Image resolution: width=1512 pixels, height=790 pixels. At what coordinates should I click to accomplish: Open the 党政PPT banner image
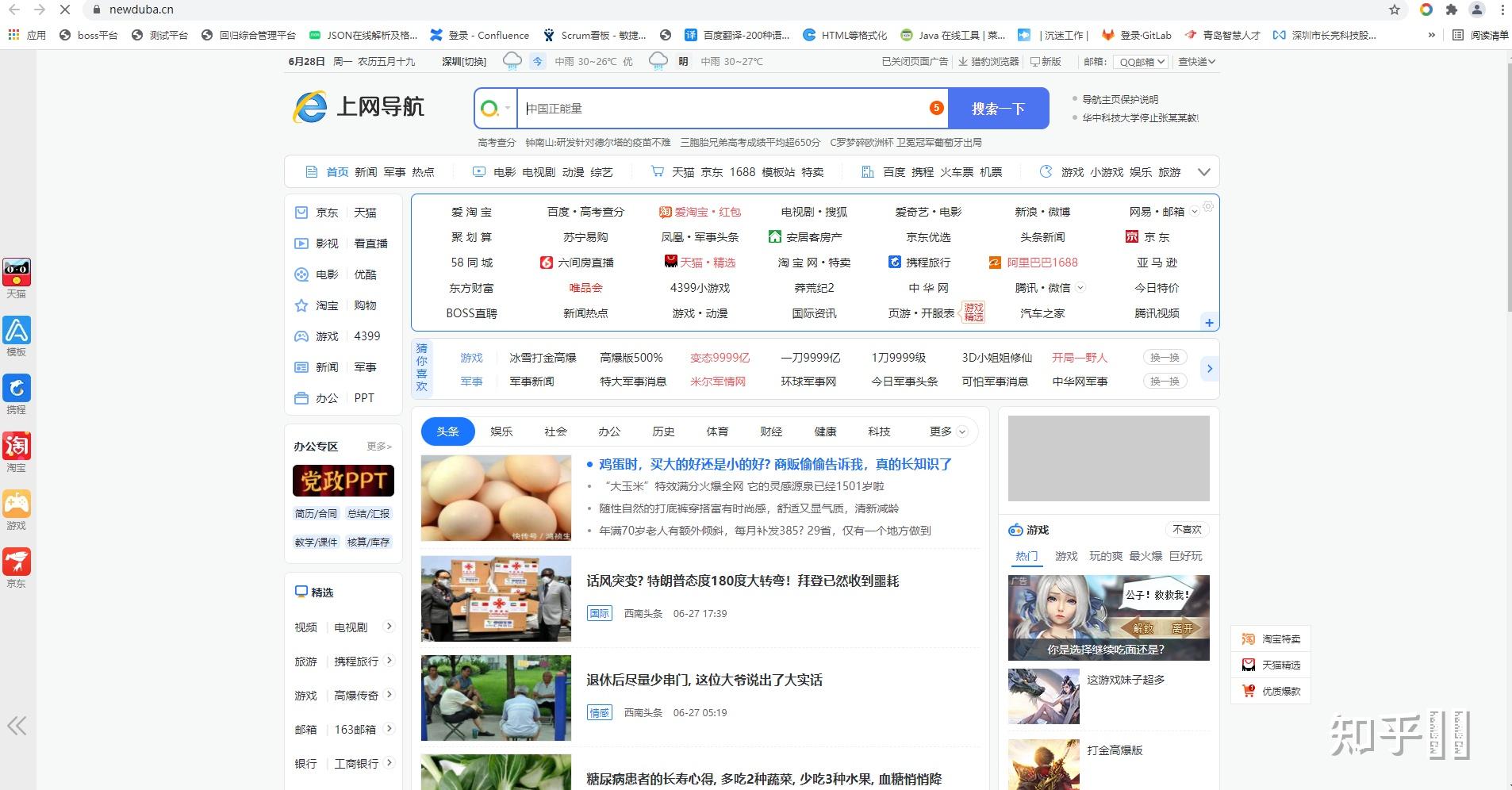[343, 481]
